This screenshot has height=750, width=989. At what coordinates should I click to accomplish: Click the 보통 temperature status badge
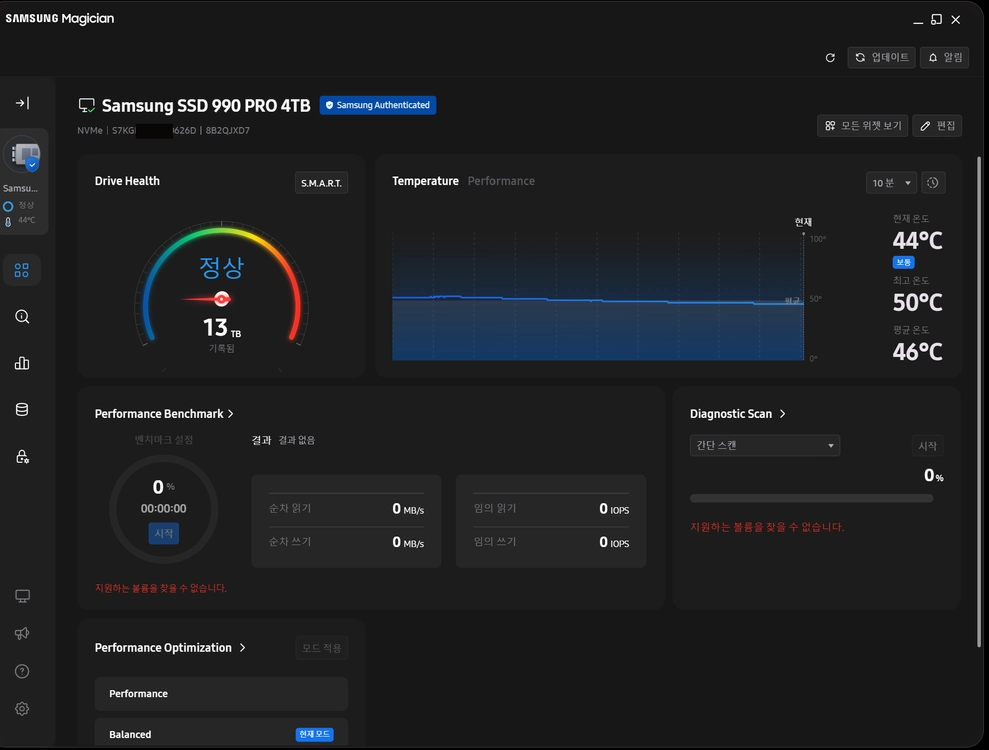903,262
